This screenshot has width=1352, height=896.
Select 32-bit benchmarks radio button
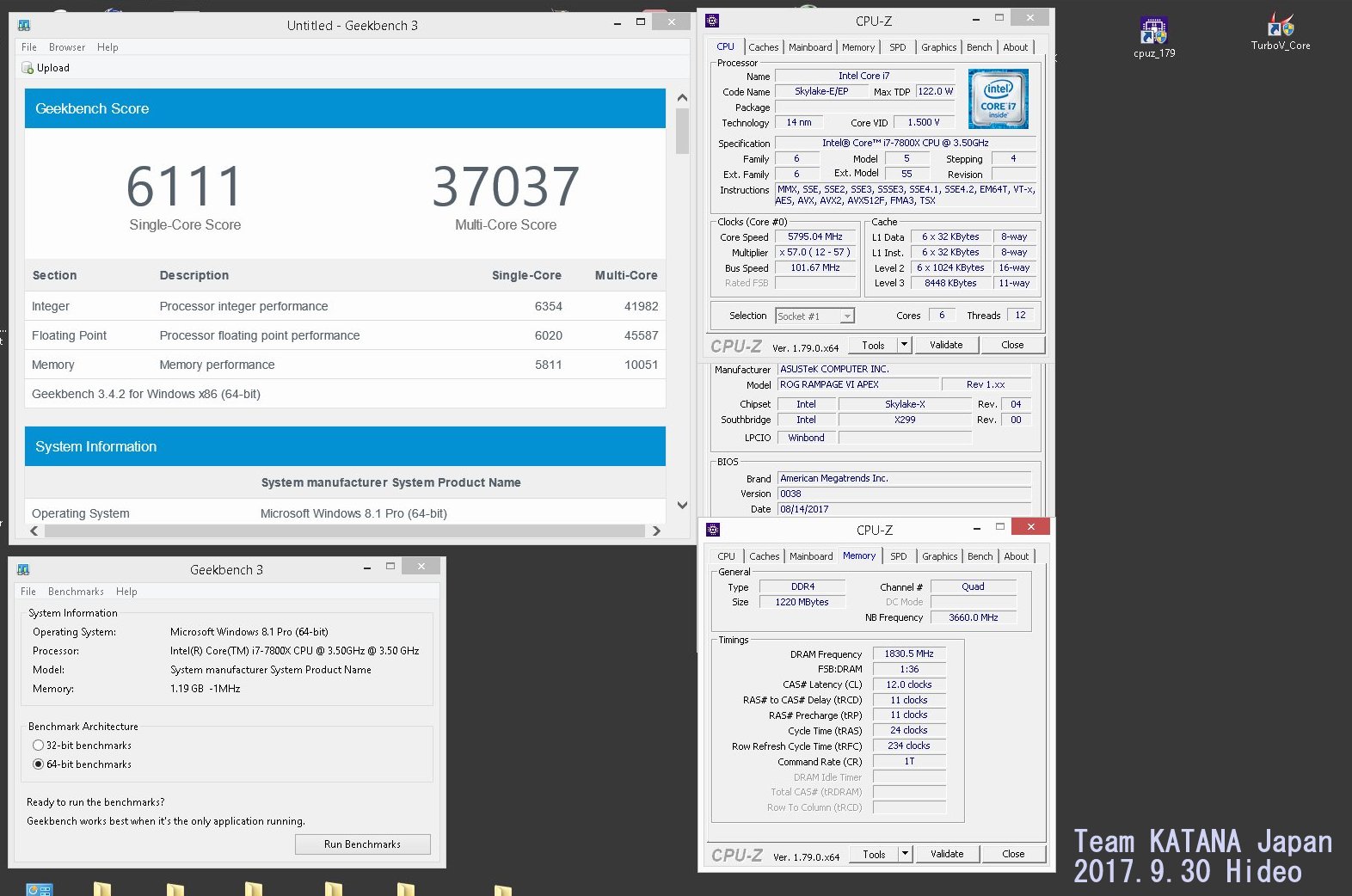(x=38, y=746)
